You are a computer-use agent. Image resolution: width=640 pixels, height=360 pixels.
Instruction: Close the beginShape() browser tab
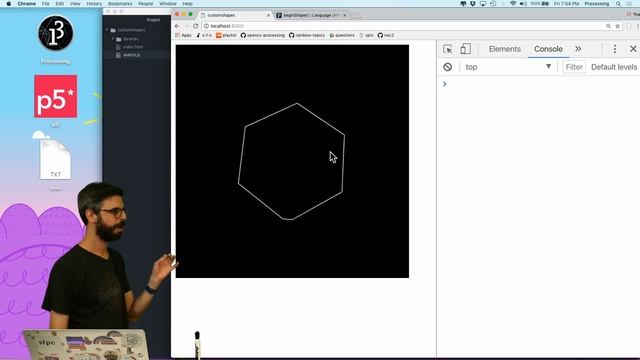point(344,15)
